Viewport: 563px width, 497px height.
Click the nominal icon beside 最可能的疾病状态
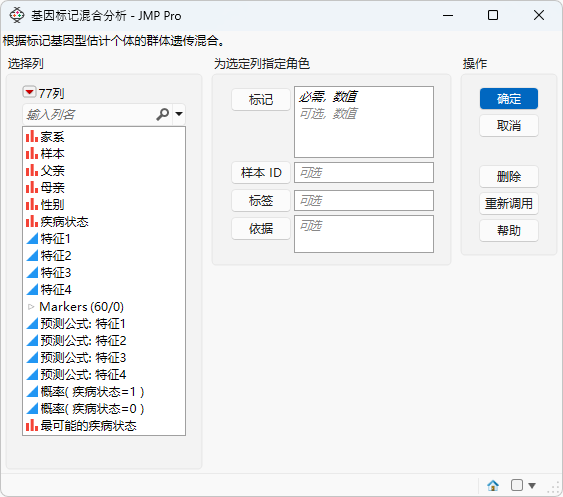pyautogui.click(x=32, y=425)
